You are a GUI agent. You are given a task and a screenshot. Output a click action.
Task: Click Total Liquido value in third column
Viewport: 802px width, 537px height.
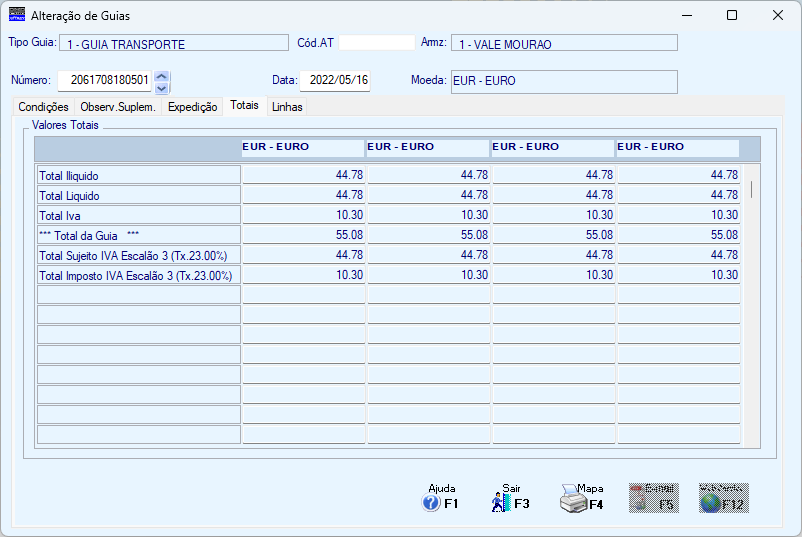tap(553, 195)
